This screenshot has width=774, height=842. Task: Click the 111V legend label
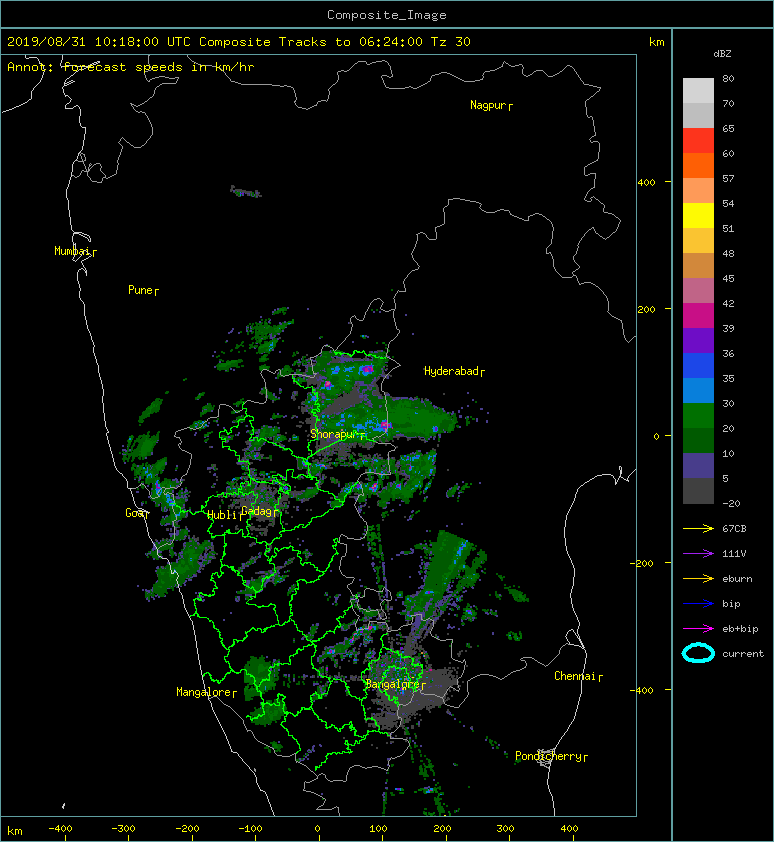click(734, 554)
